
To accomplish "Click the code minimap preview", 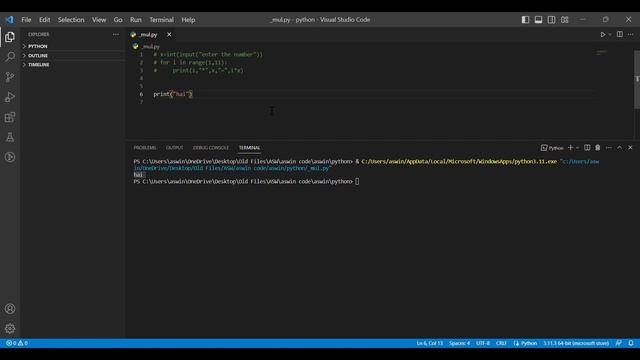I will (602, 52).
